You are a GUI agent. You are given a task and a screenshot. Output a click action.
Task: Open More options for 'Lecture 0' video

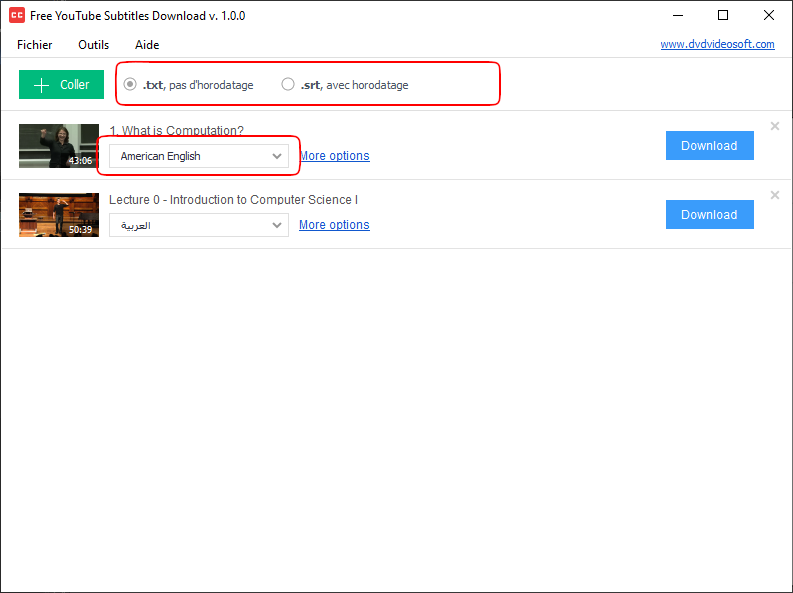(x=334, y=224)
